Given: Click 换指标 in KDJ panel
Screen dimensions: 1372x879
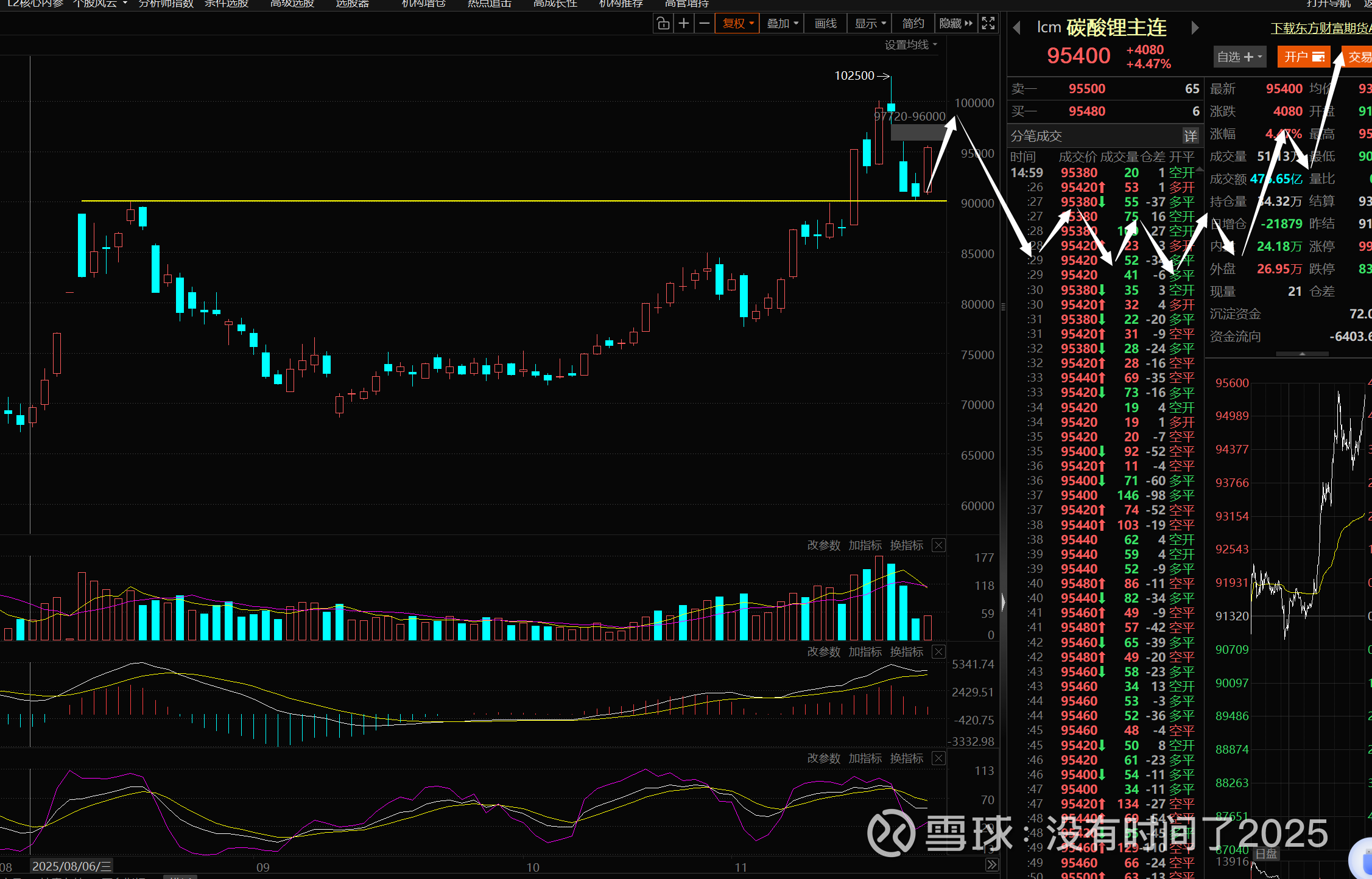Looking at the screenshot, I should (906, 758).
